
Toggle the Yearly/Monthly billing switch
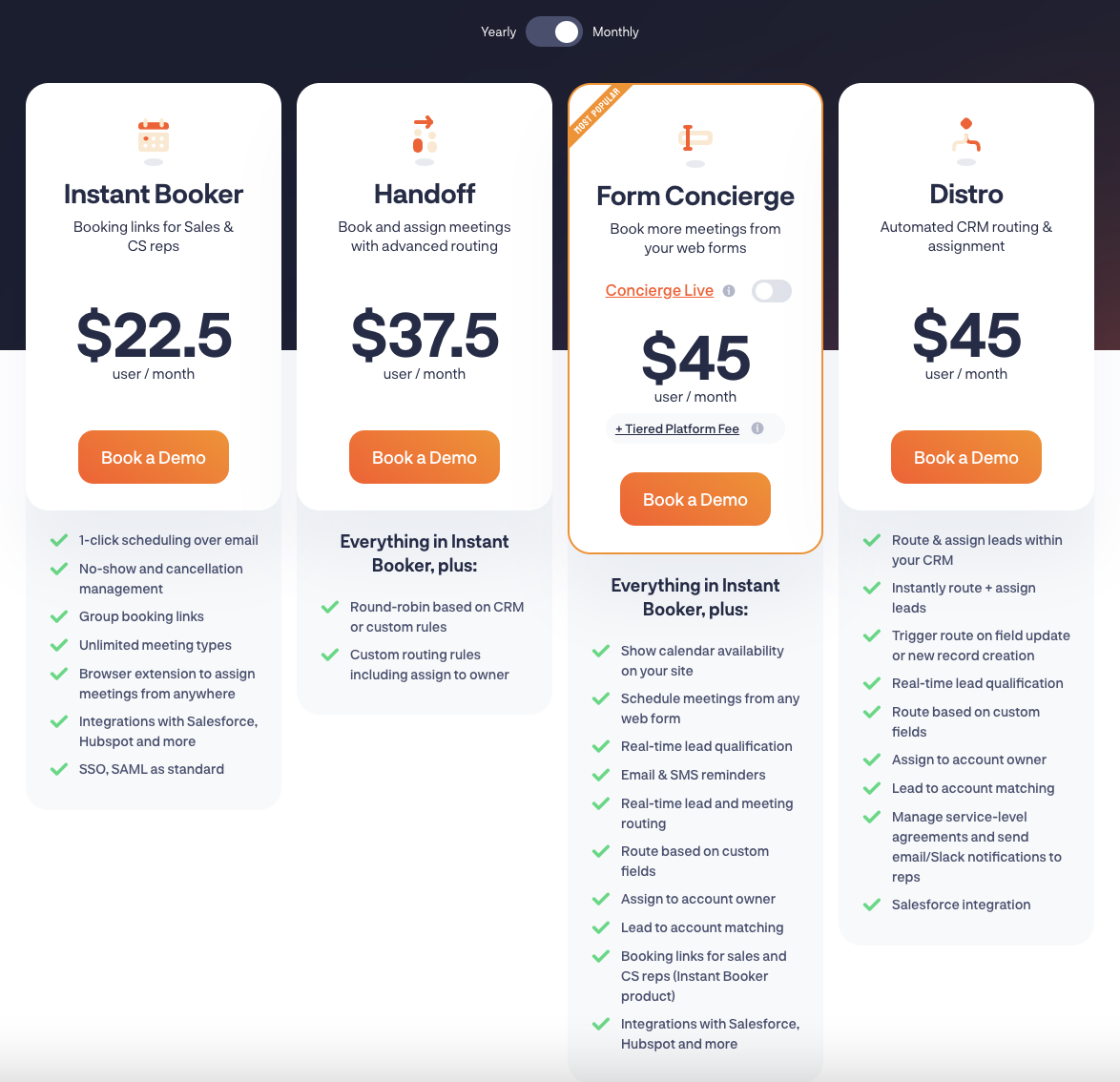pyautogui.click(x=554, y=31)
